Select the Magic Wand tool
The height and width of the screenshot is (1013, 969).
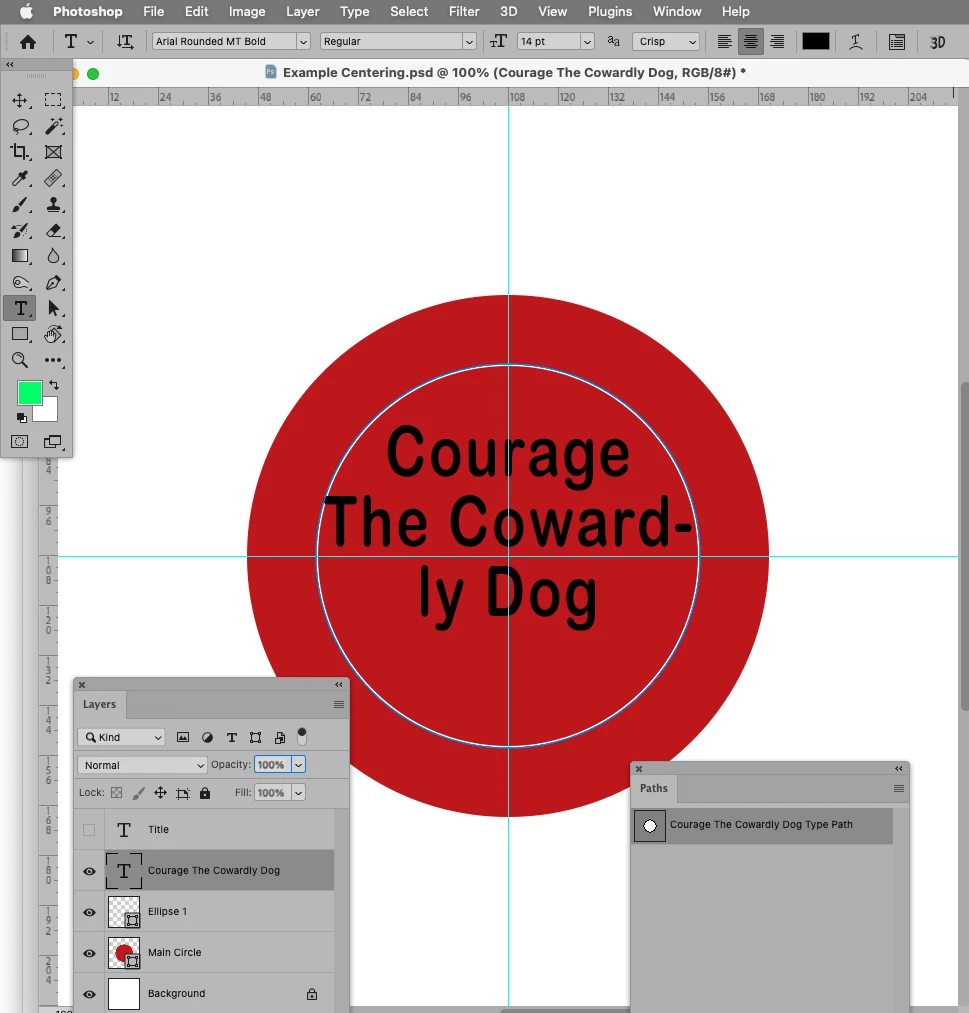pyautogui.click(x=53, y=126)
